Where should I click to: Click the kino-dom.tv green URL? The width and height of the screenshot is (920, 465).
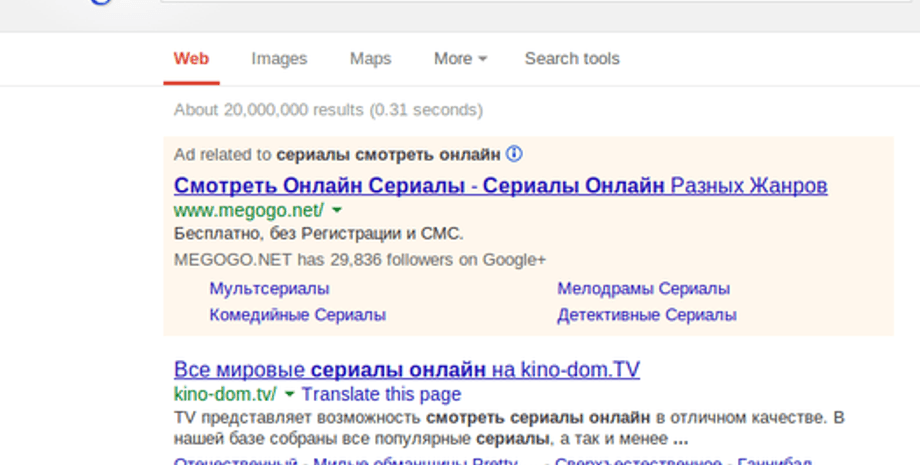pyautogui.click(x=224, y=394)
